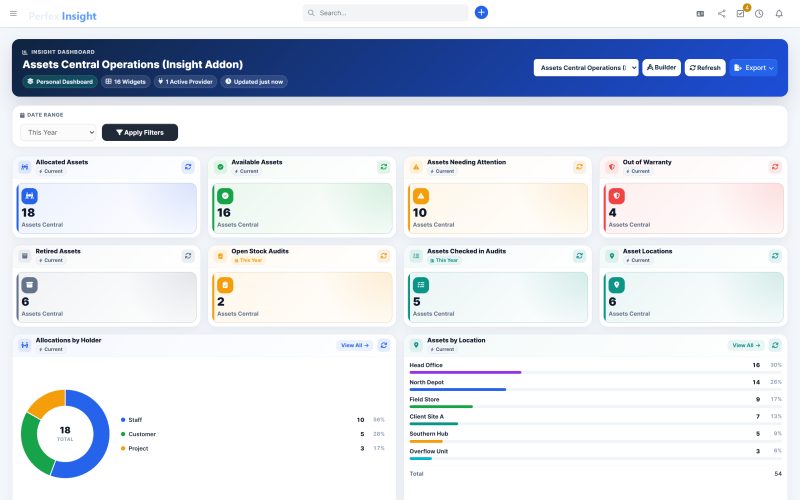Open the This Year date range dropdown
Screen dimensions: 800x500
[x=58, y=133]
